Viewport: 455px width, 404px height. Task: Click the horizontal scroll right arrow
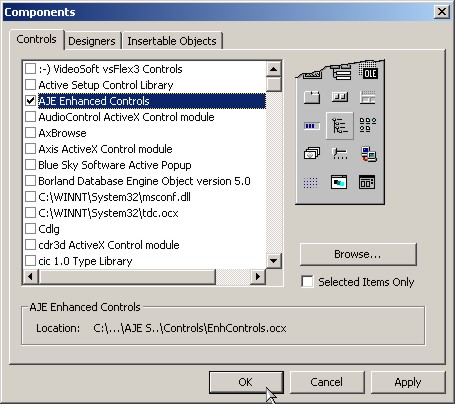click(x=258, y=276)
